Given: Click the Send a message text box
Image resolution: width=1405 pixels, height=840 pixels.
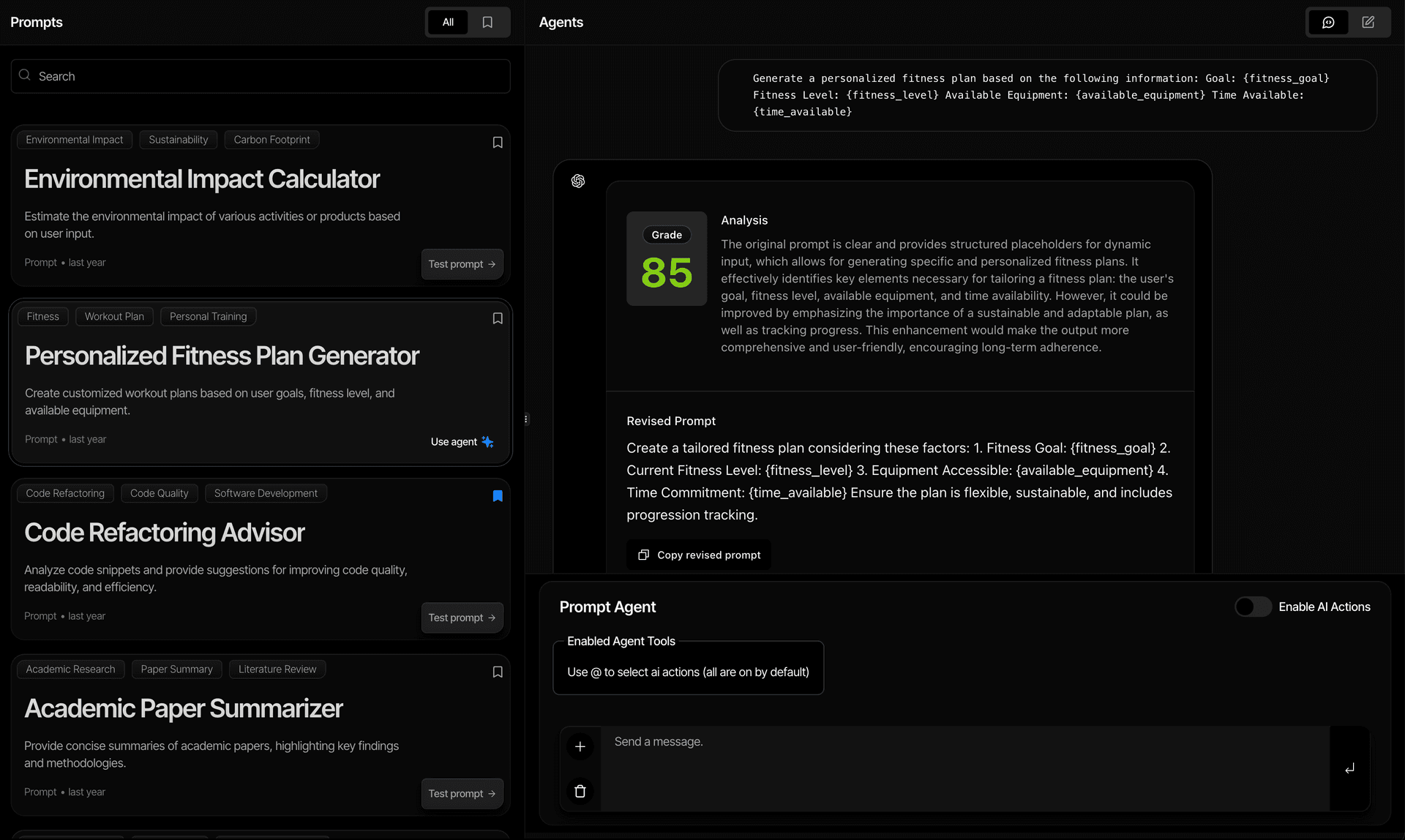Looking at the screenshot, I should coord(964,767).
